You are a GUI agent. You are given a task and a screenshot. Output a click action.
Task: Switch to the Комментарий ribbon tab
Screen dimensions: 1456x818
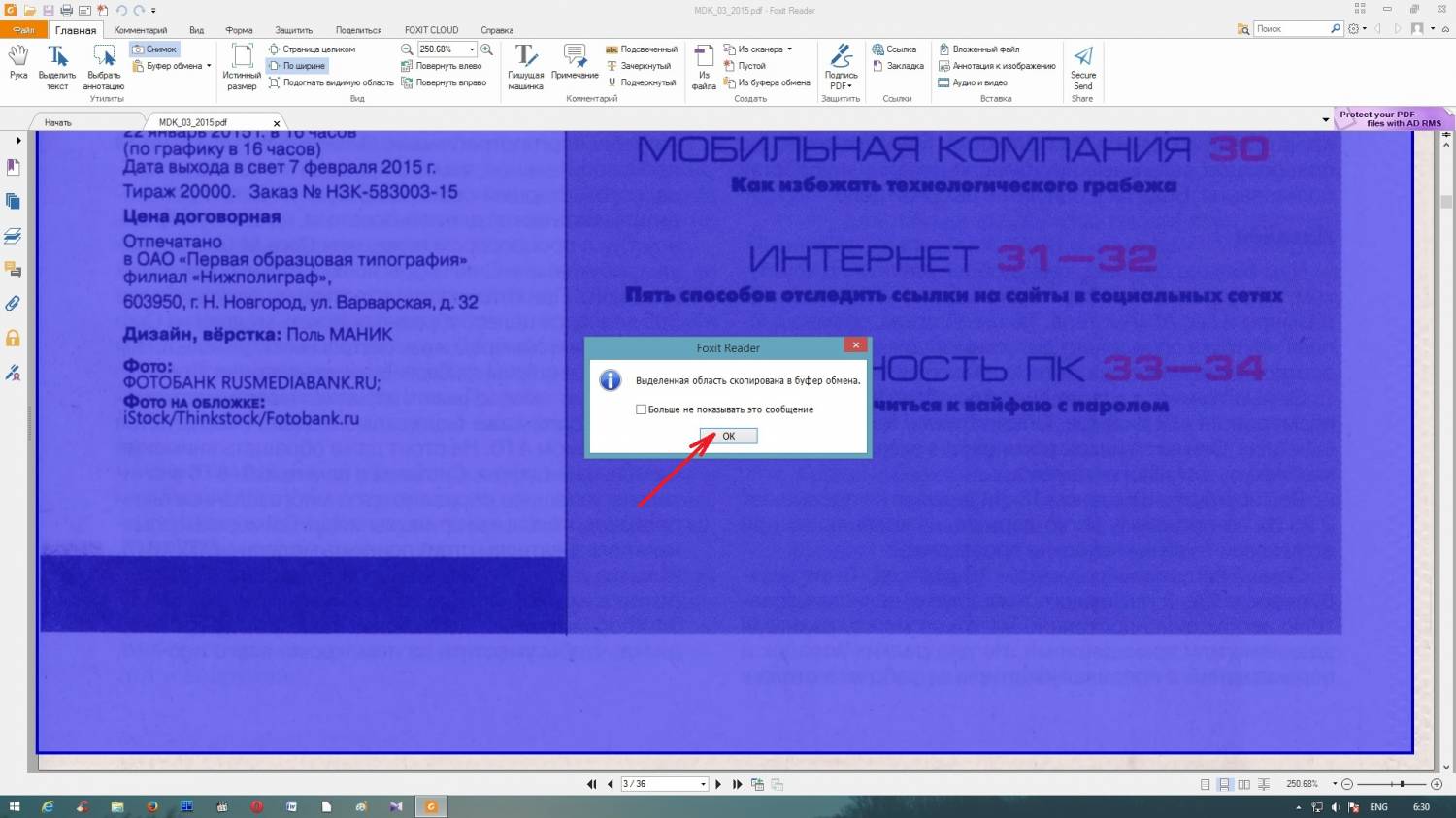point(141,30)
